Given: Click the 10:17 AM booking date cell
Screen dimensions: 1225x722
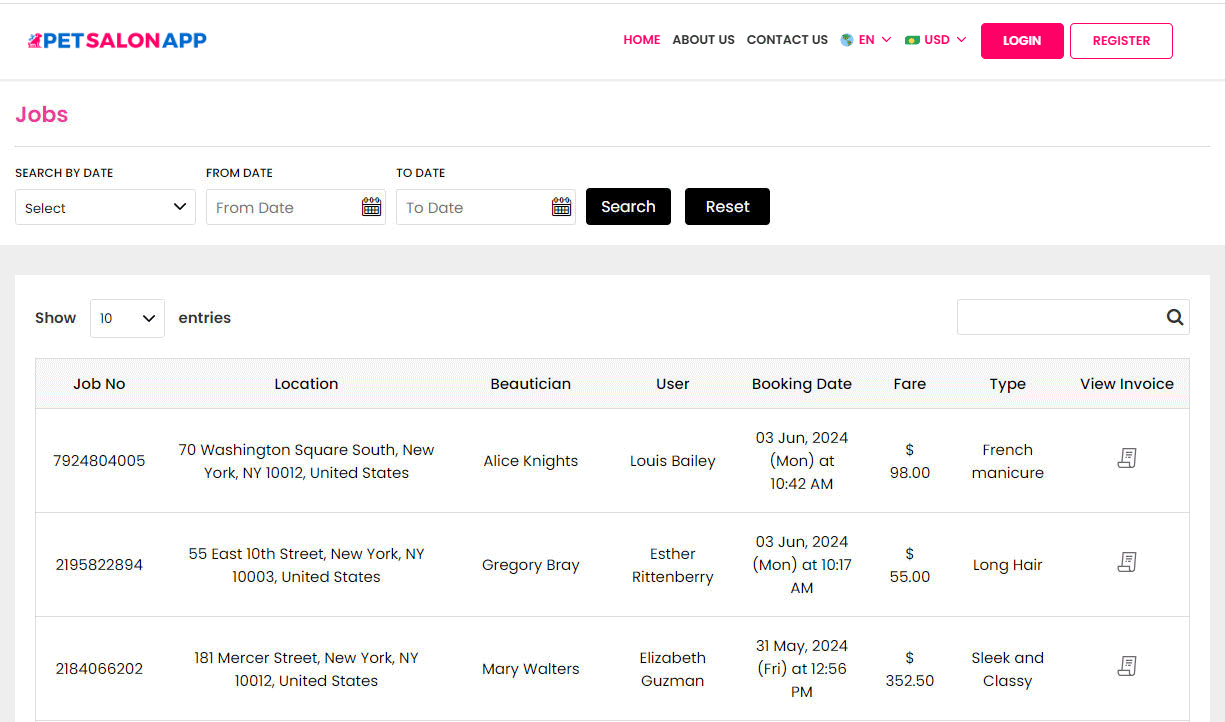Looking at the screenshot, I should 802,565.
